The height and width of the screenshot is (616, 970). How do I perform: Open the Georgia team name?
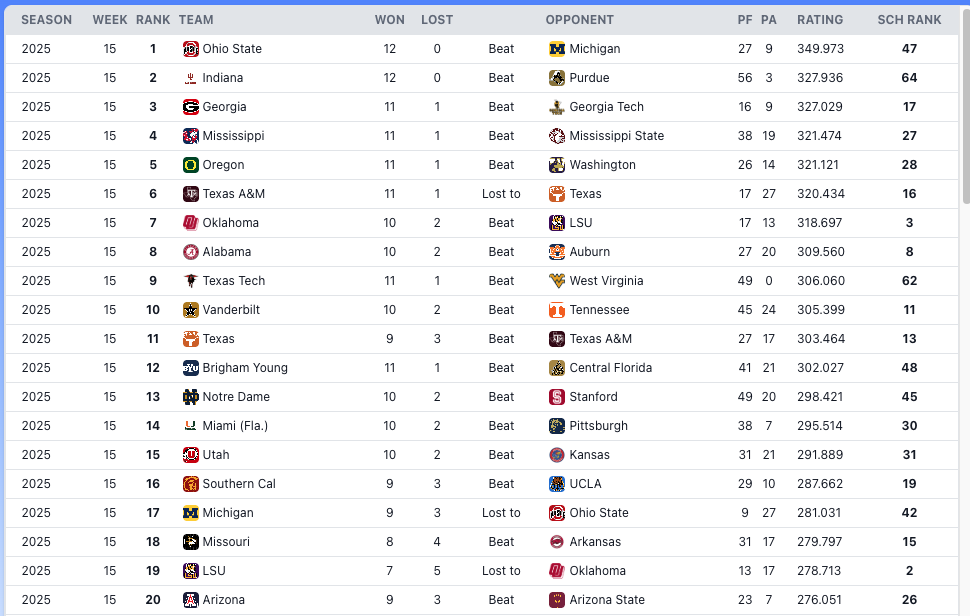224,107
